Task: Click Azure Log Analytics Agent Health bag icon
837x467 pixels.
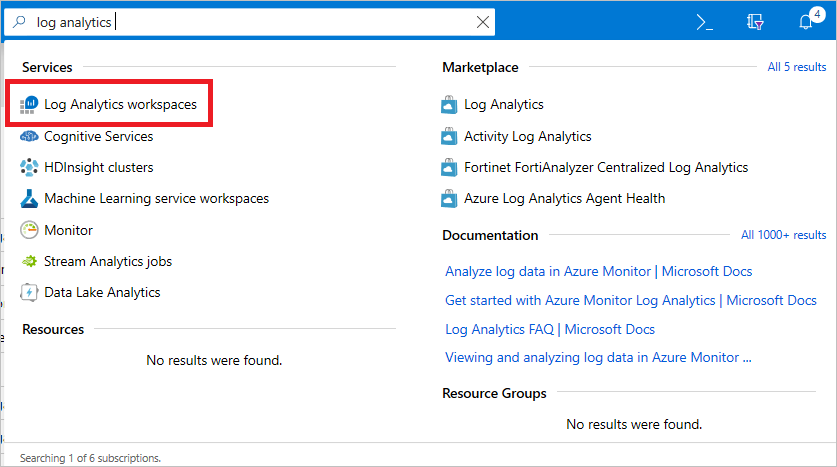Action: point(449,199)
